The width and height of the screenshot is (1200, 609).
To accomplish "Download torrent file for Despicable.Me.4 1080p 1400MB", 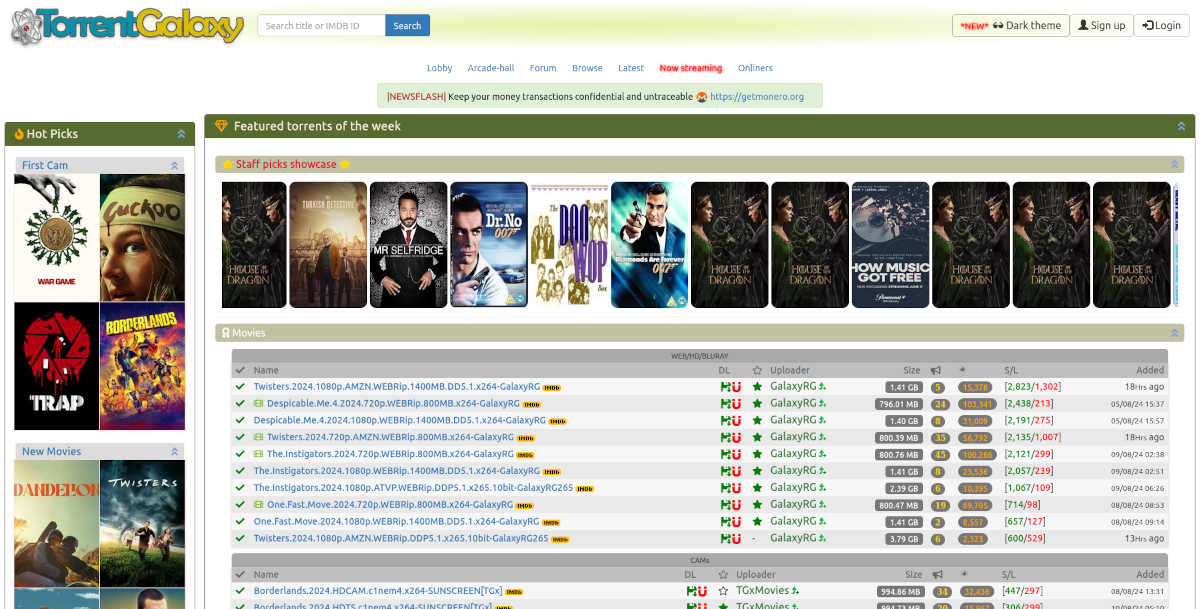I will tap(725, 420).
